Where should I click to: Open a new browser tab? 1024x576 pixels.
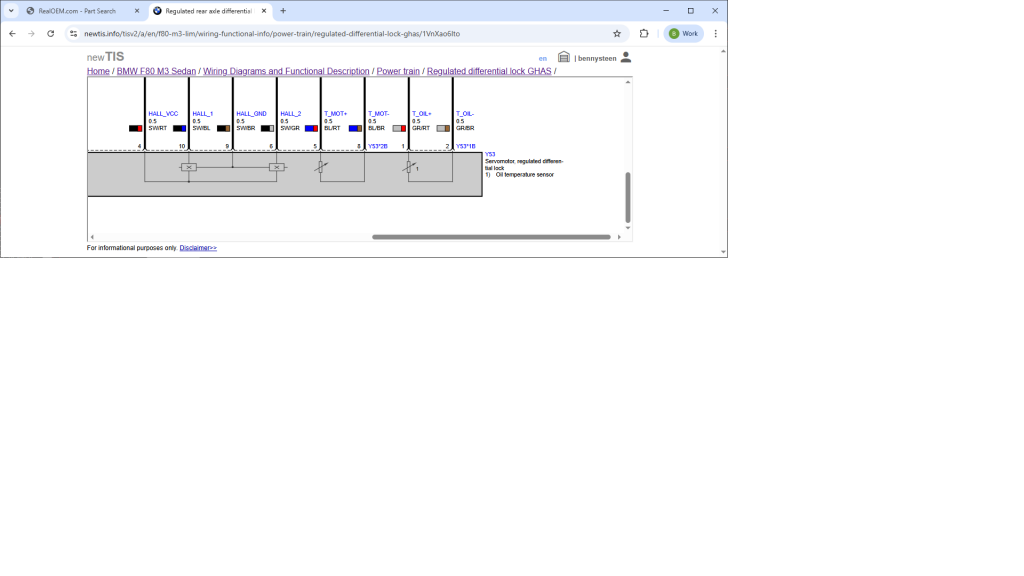coord(283,11)
